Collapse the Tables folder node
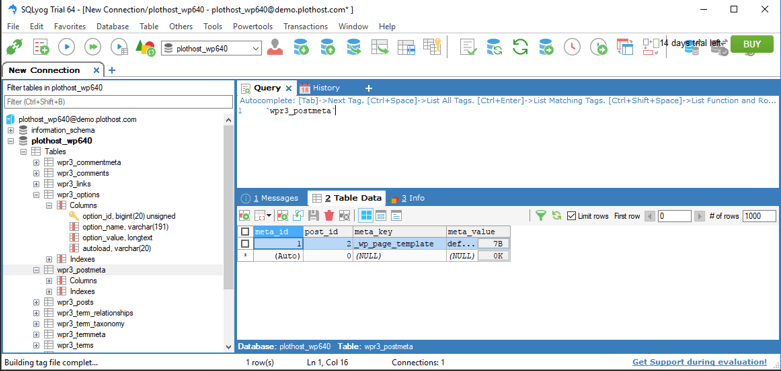781x371 pixels. (23, 151)
